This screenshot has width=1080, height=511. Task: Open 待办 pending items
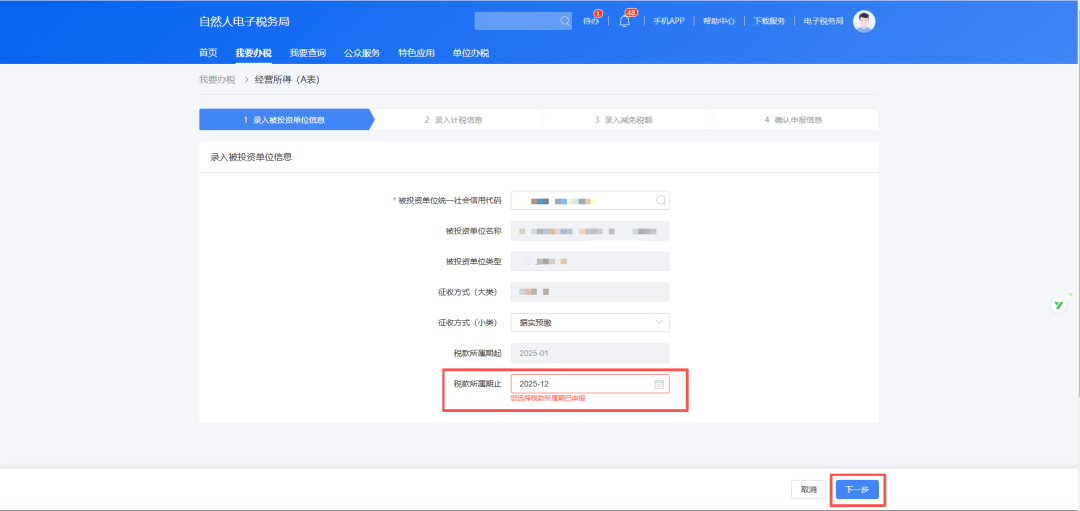point(591,21)
